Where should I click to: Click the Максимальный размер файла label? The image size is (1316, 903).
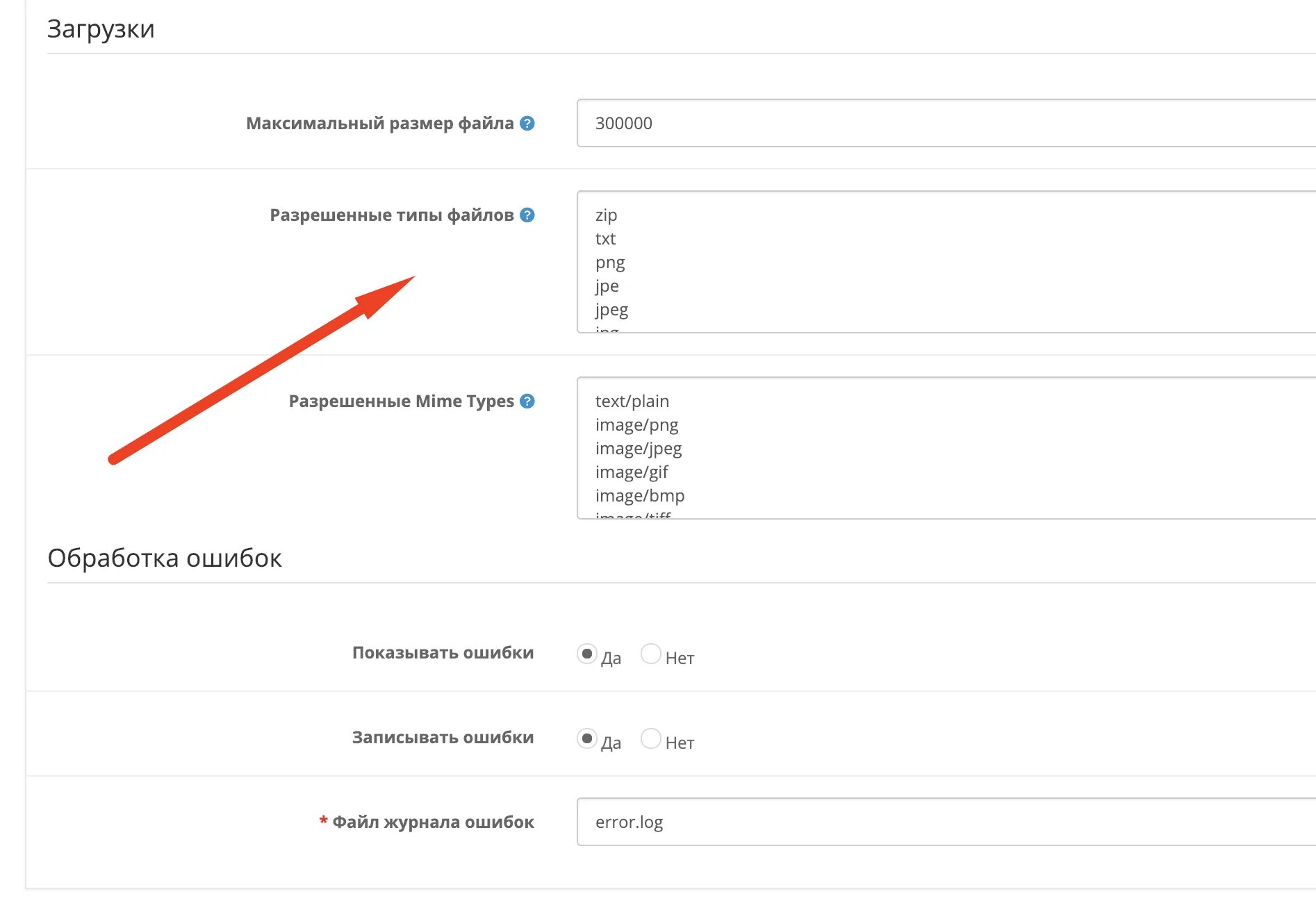point(380,123)
